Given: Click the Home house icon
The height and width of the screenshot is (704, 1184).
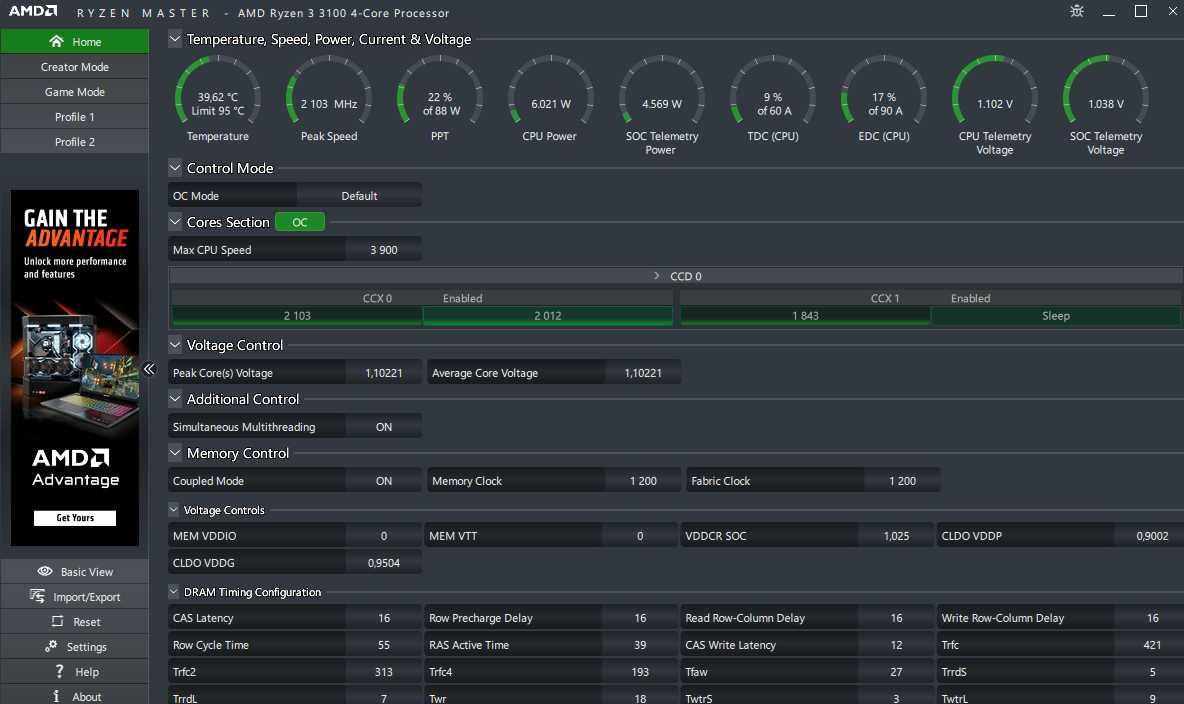Looking at the screenshot, I should 56,41.
